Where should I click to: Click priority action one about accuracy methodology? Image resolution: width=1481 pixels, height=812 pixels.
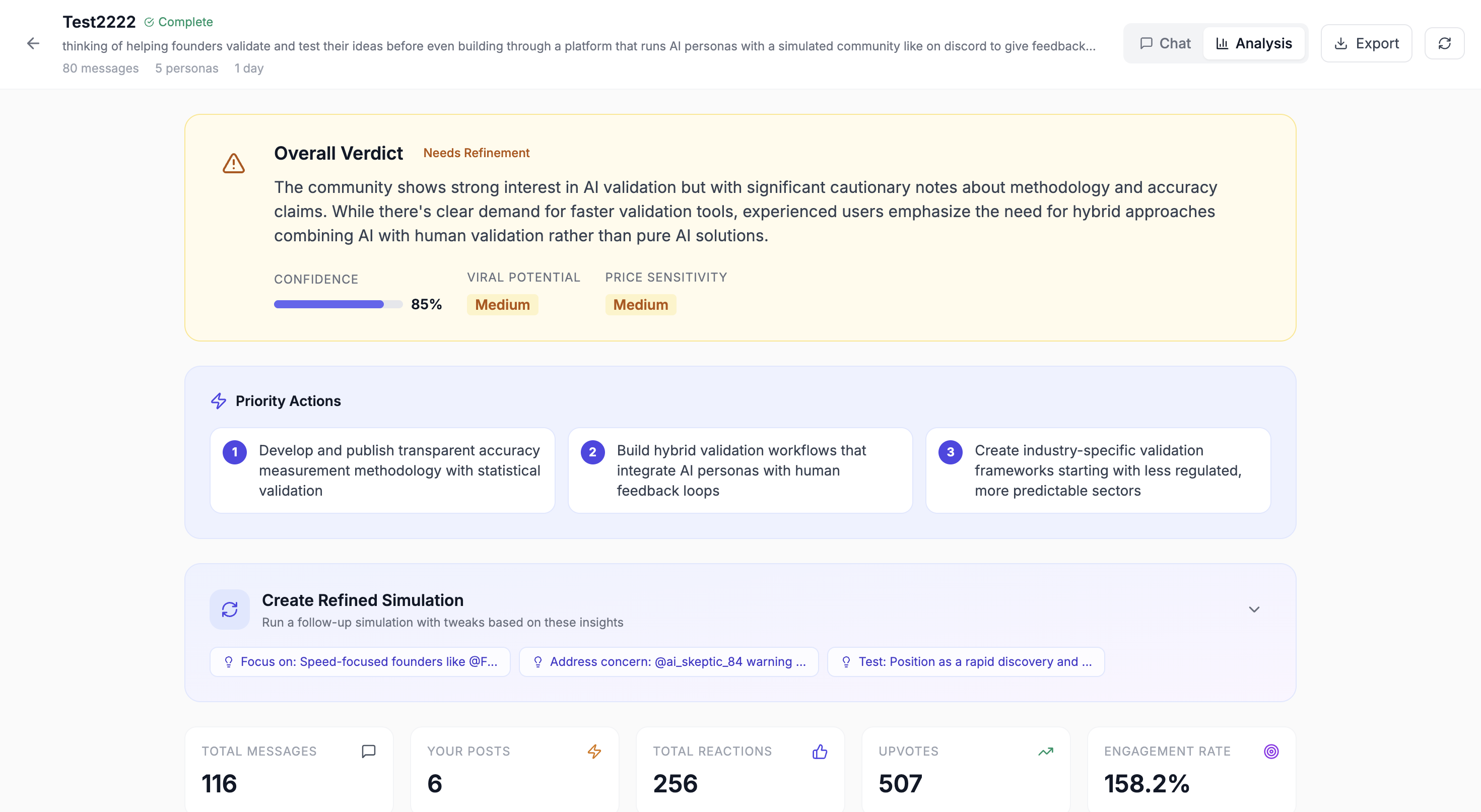[382, 470]
